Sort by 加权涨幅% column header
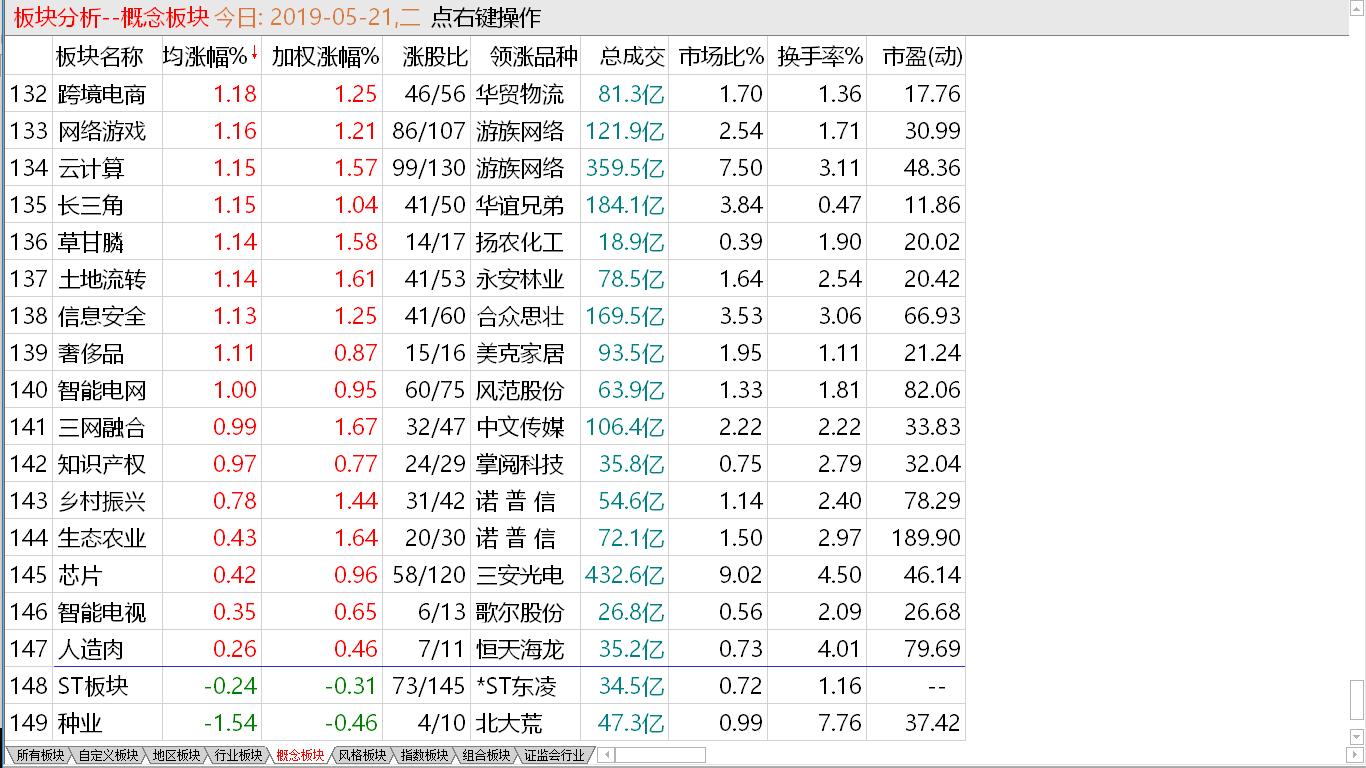Screen dimensions: 1366x768 324,57
